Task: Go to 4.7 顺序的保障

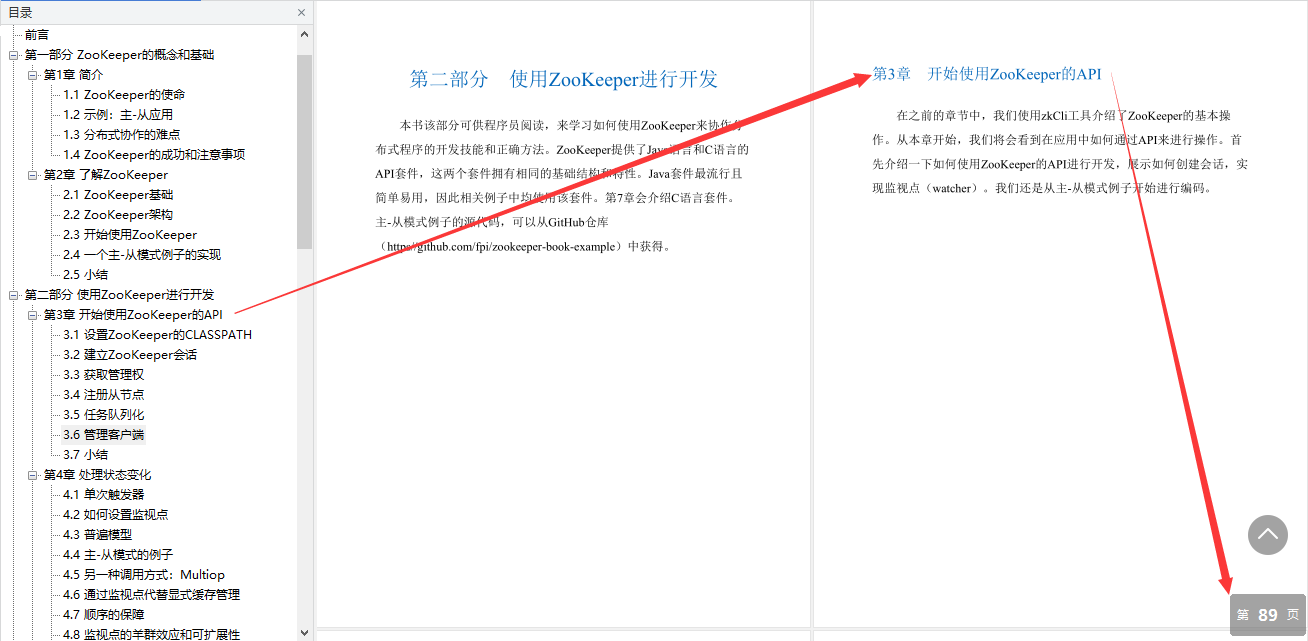Action: click(x=103, y=615)
